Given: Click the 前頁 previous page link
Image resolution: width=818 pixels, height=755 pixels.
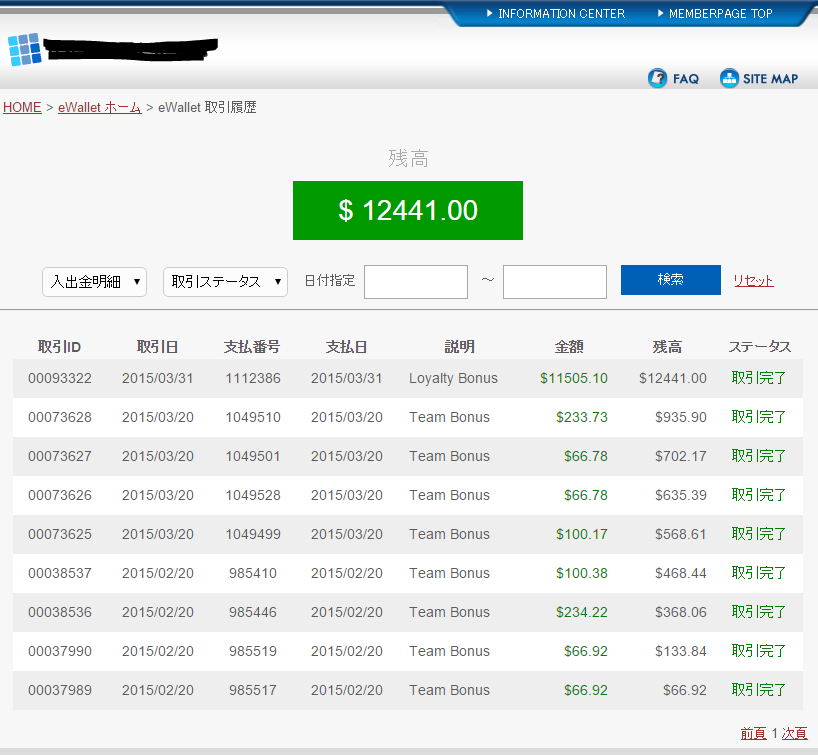Looking at the screenshot, I should 753,733.
